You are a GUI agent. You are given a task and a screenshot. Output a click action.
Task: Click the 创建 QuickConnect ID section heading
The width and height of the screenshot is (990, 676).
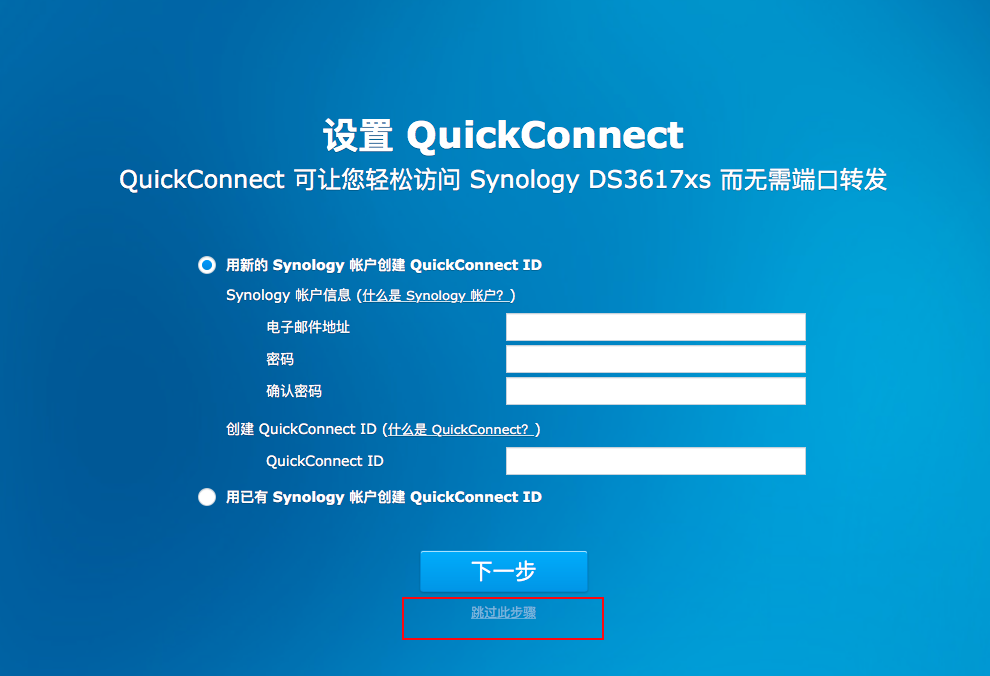[x=301, y=429]
